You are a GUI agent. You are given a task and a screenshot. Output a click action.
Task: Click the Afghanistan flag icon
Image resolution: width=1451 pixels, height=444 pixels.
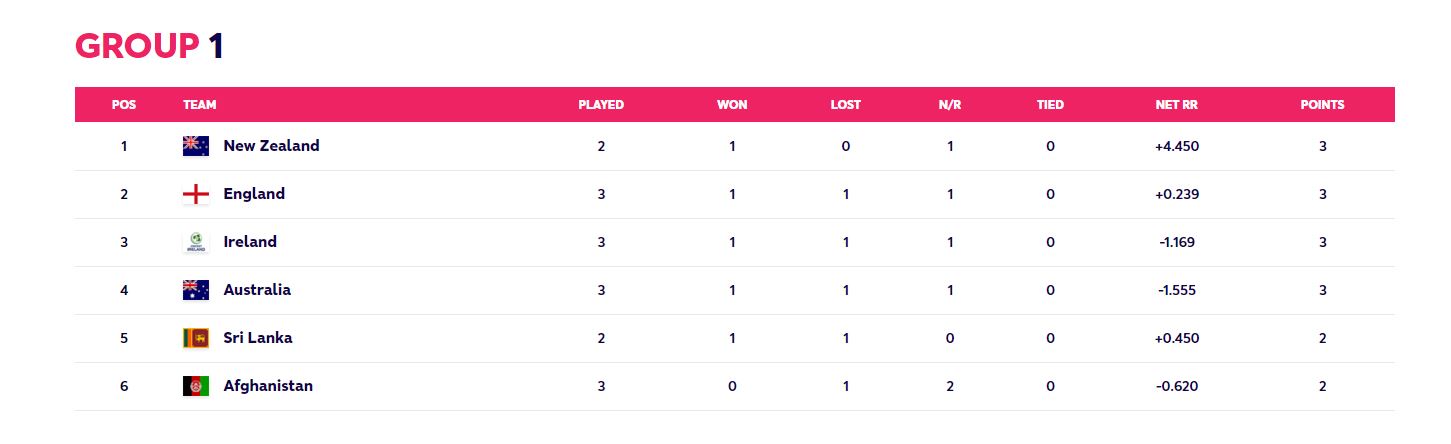(x=196, y=386)
